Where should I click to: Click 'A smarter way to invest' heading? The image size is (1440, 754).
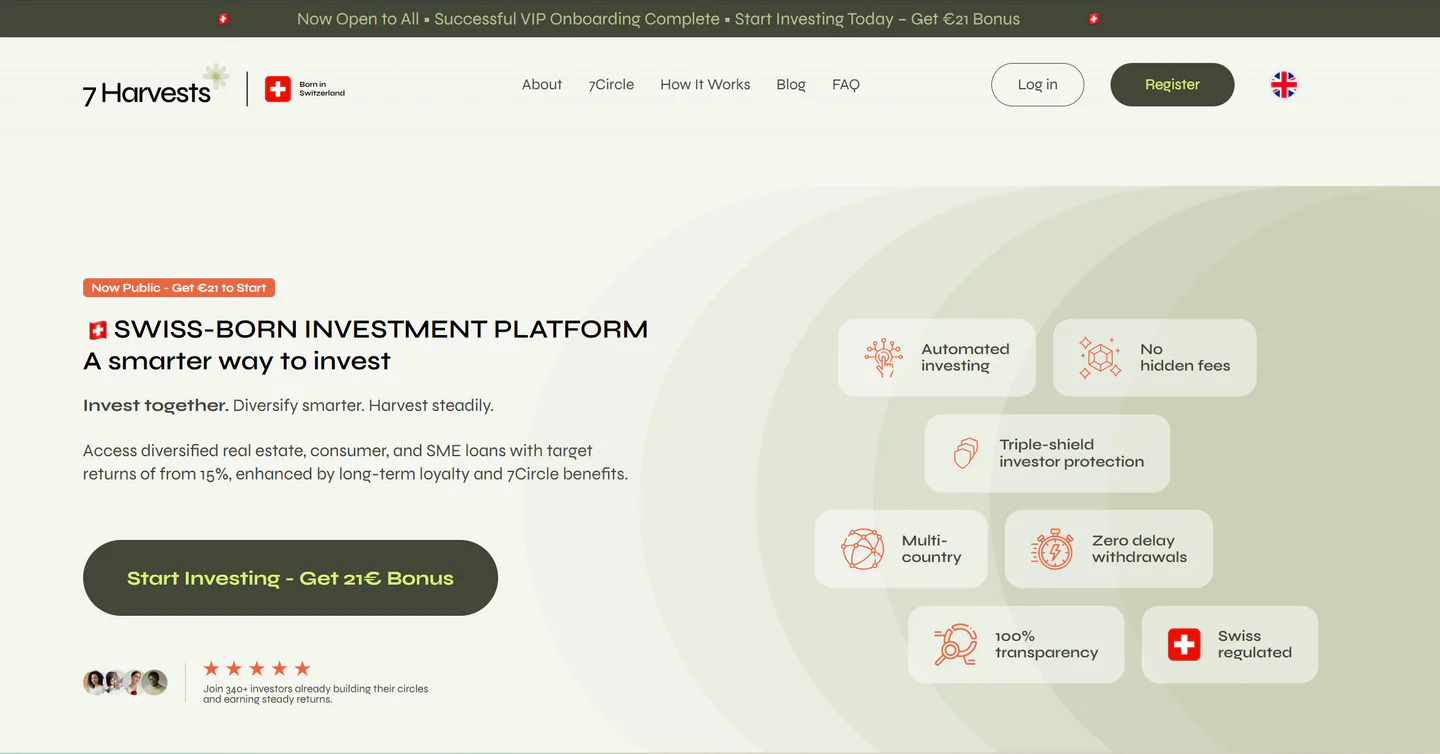pyautogui.click(x=237, y=362)
